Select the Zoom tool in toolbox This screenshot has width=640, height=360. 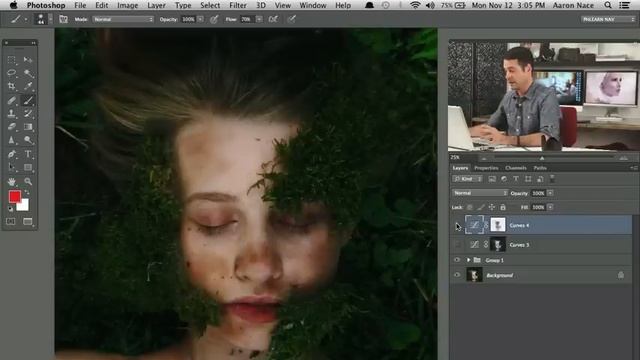(x=28, y=181)
